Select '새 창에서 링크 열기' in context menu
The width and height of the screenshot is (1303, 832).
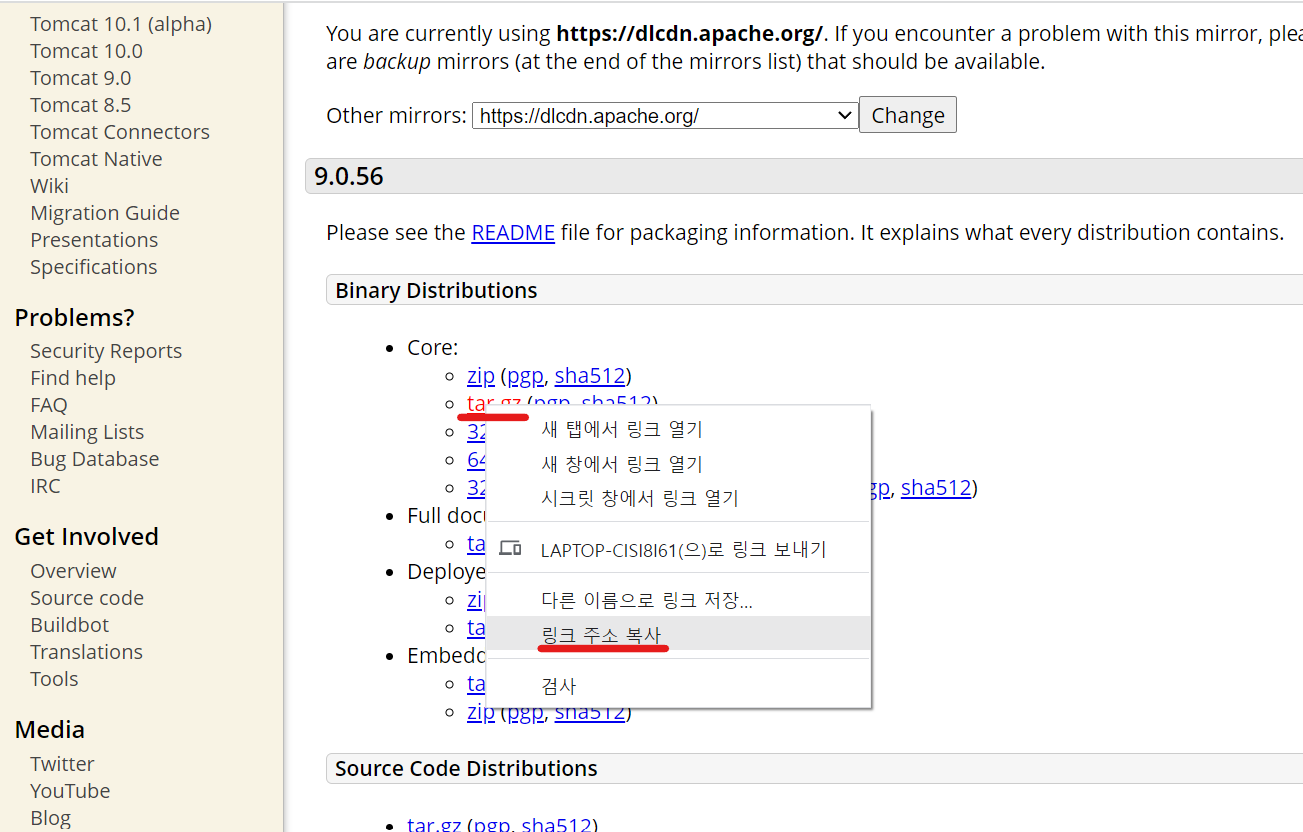(x=678, y=464)
